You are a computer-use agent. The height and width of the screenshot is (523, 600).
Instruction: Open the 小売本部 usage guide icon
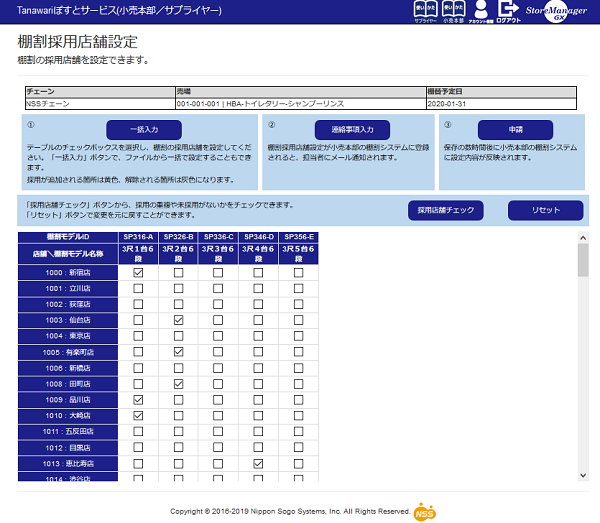[452, 12]
